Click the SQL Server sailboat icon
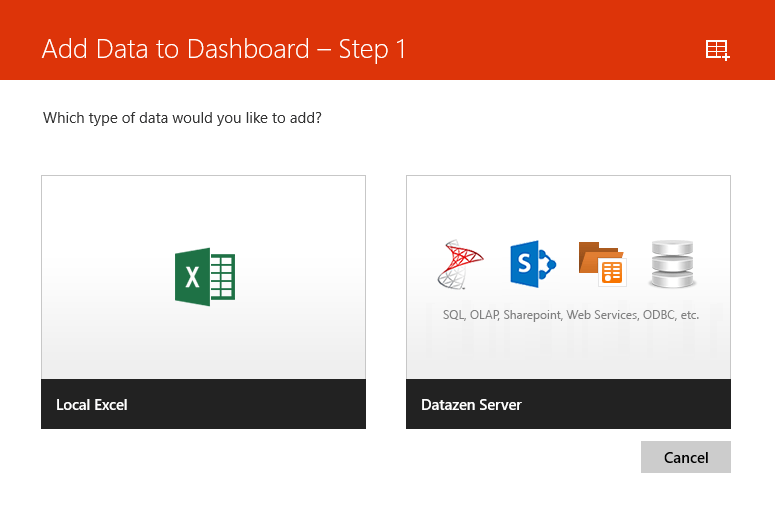 coord(459,264)
